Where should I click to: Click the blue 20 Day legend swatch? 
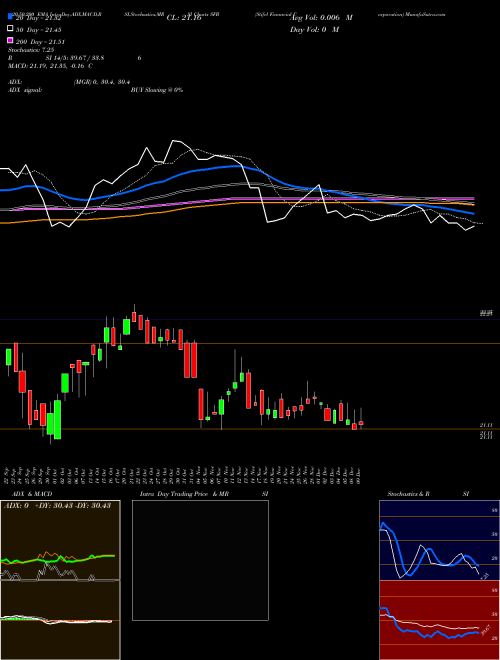(x=10, y=17)
